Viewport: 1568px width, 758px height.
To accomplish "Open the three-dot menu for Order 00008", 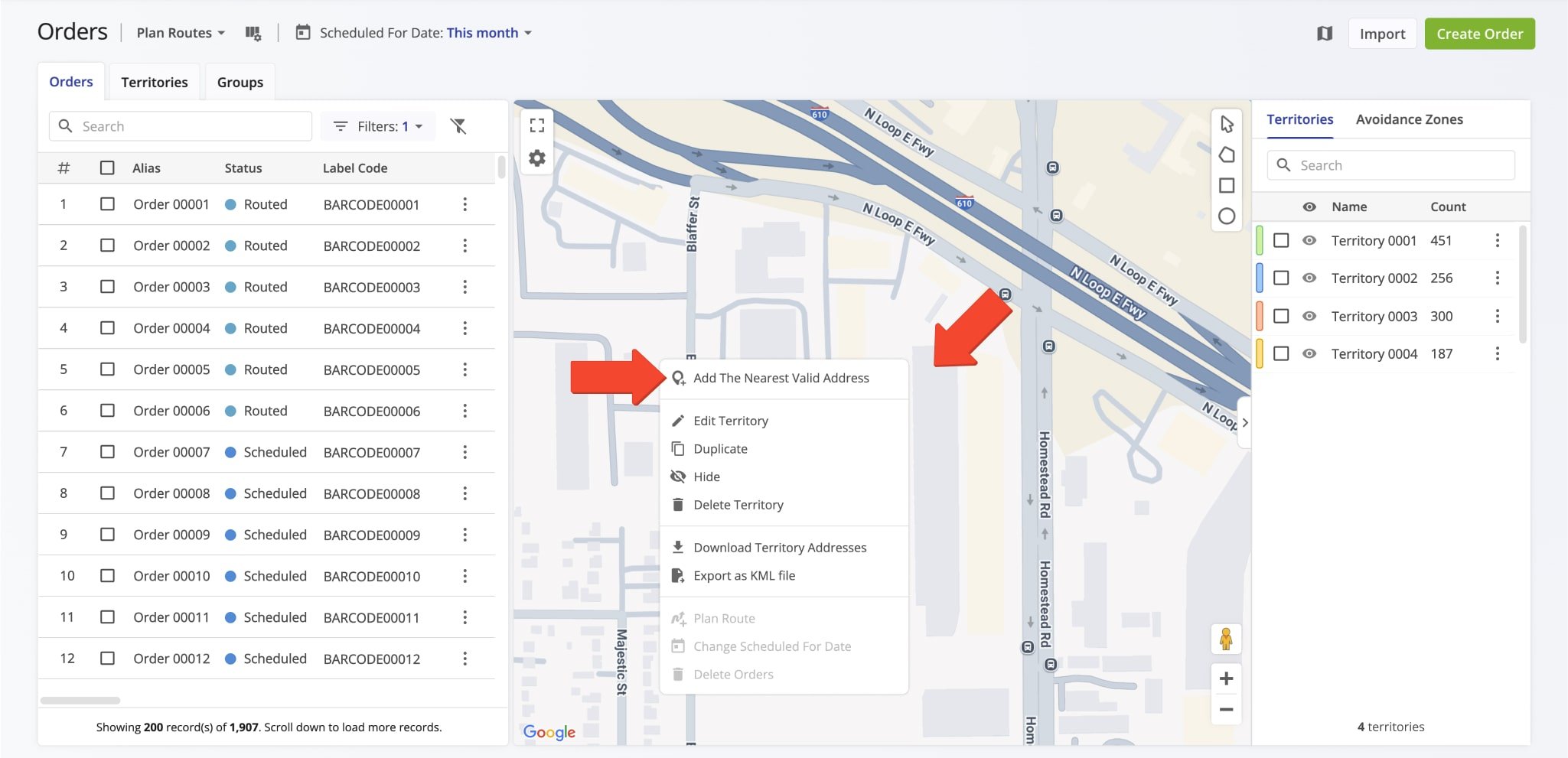I will 465,493.
